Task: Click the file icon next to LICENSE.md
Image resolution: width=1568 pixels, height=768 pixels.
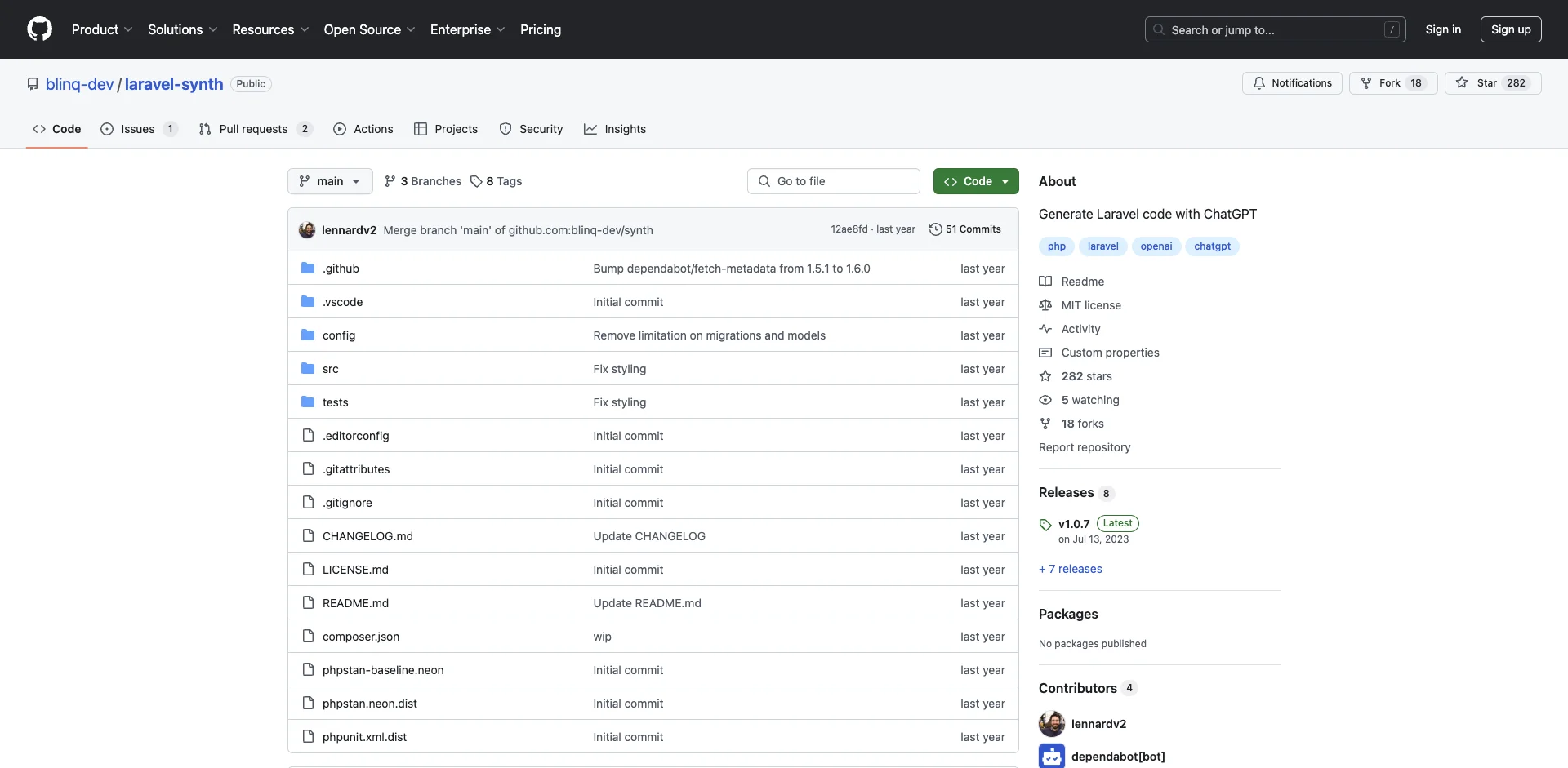Action: [308, 569]
